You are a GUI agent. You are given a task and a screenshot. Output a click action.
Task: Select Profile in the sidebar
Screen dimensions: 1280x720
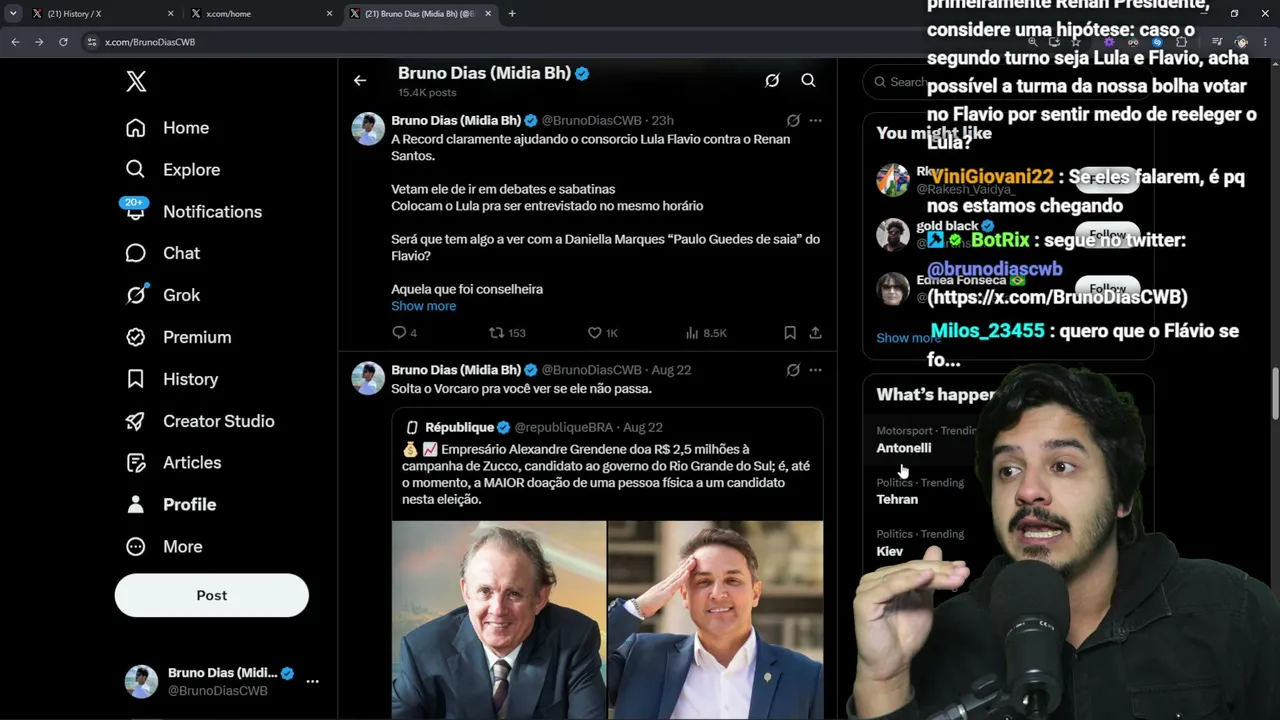click(170, 505)
